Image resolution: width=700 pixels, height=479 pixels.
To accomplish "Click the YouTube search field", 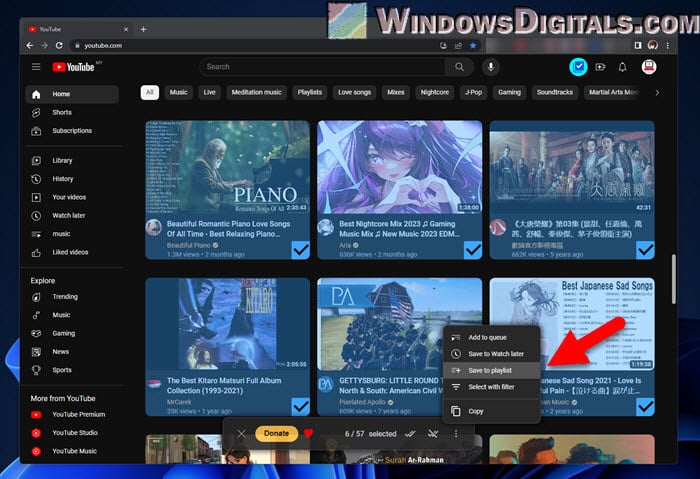I will (x=322, y=67).
